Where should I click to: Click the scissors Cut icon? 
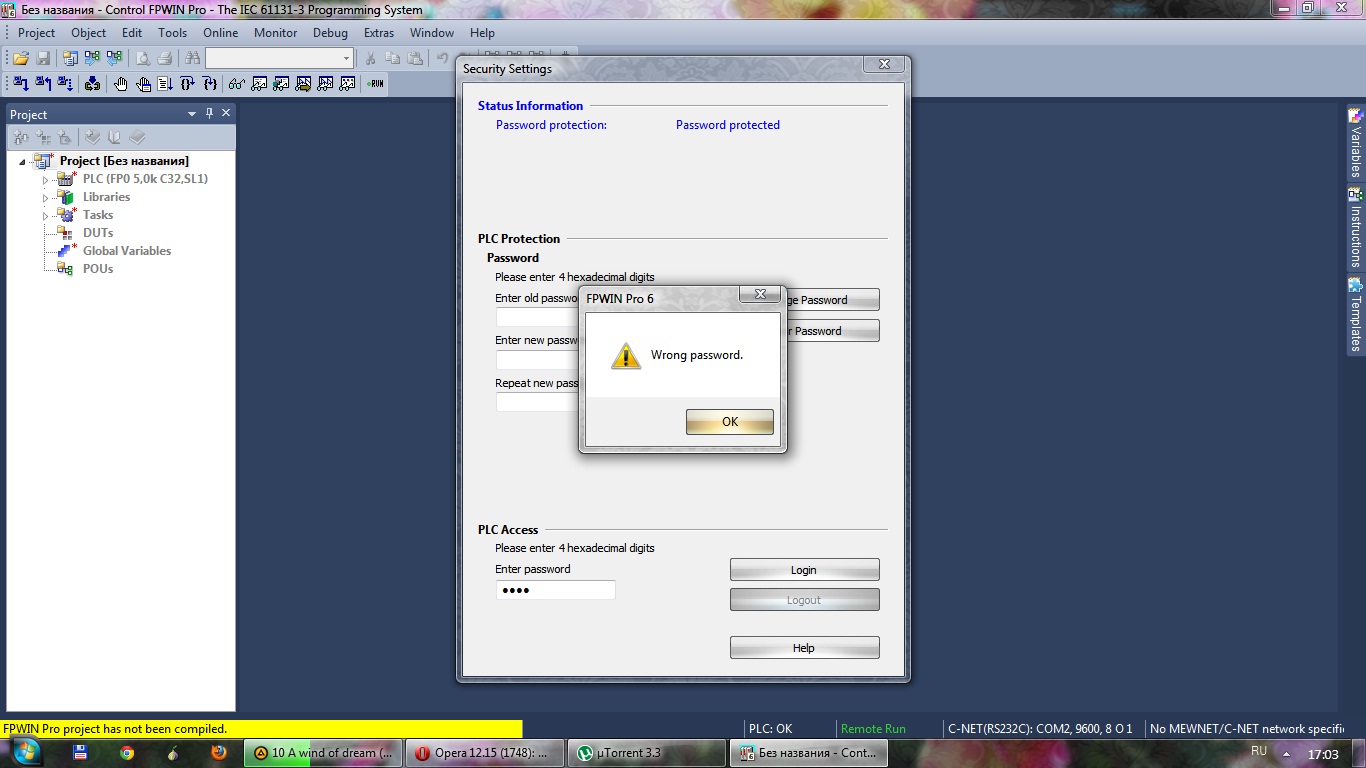[x=371, y=59]
